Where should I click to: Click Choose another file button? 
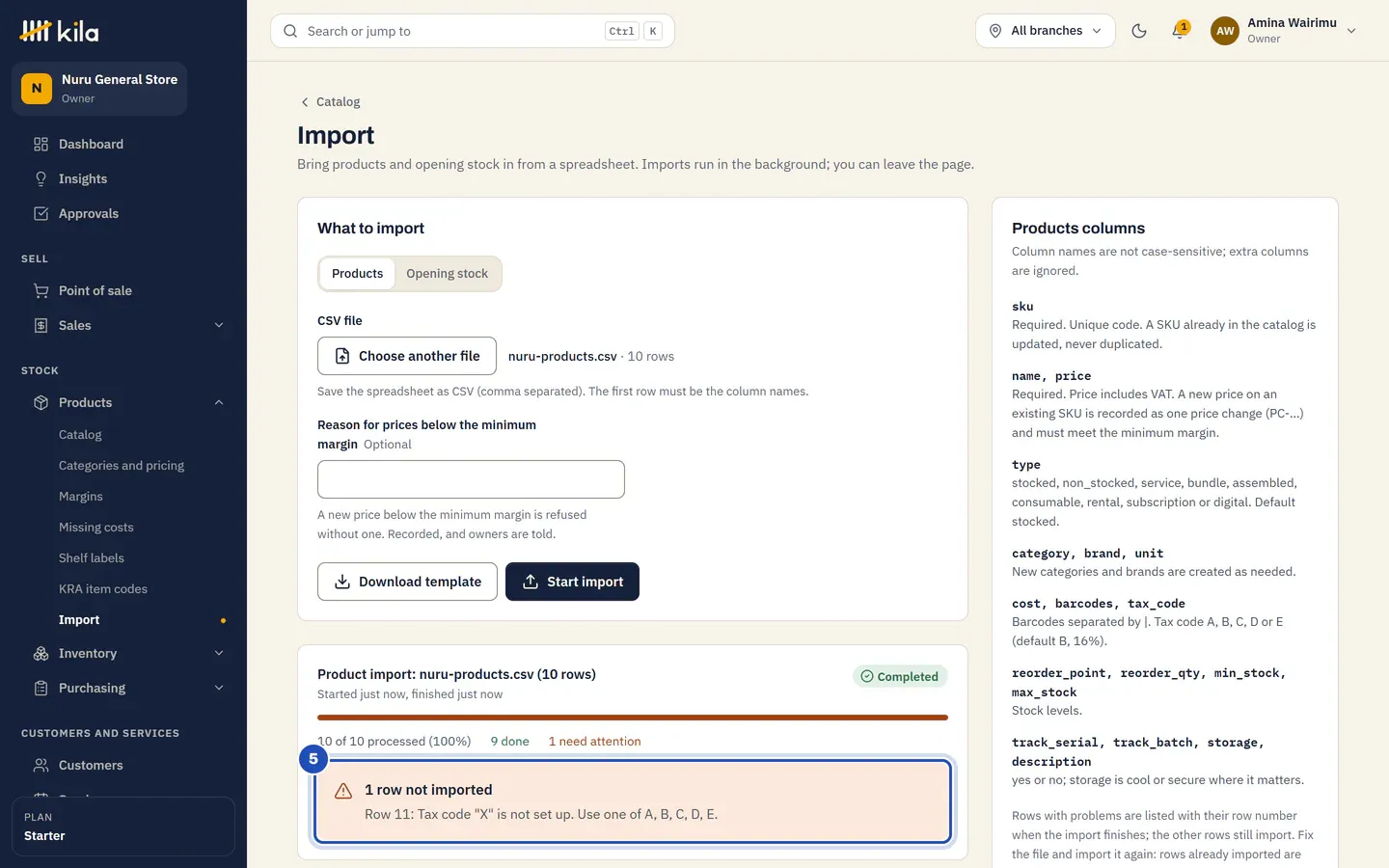tap(407, 356)
